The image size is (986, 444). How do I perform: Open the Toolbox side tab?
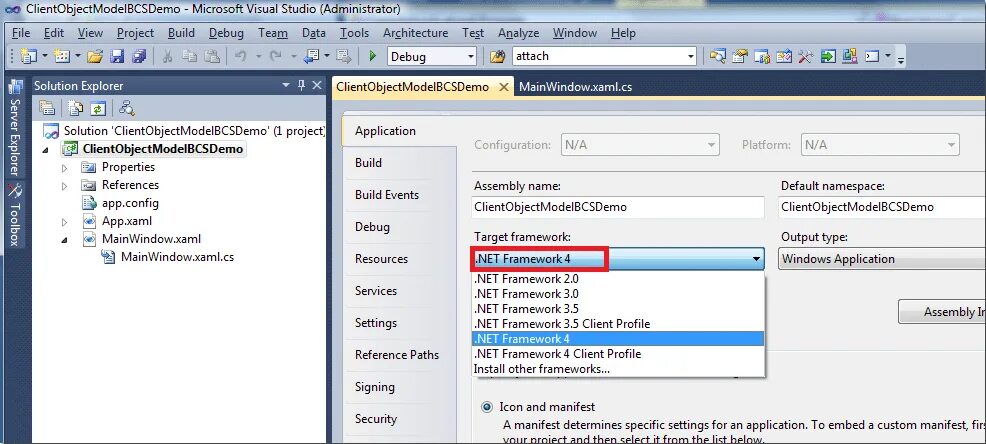[x=16, y=216]
